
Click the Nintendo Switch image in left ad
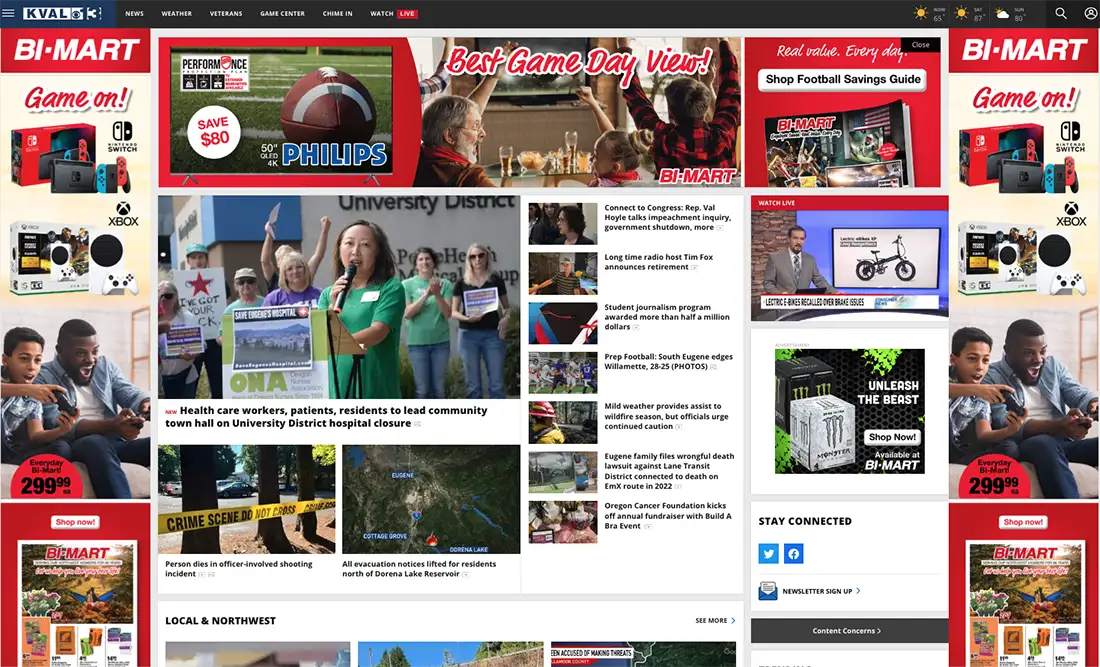click(70, 159)
